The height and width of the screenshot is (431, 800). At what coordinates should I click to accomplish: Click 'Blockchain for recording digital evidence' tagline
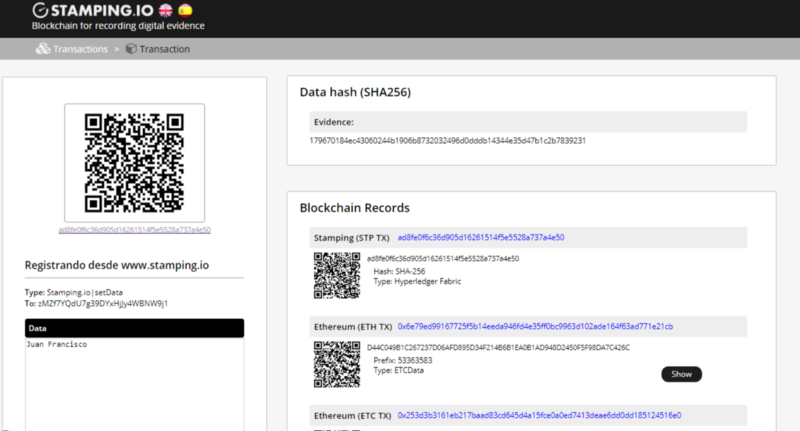click(x=118, y=26)
